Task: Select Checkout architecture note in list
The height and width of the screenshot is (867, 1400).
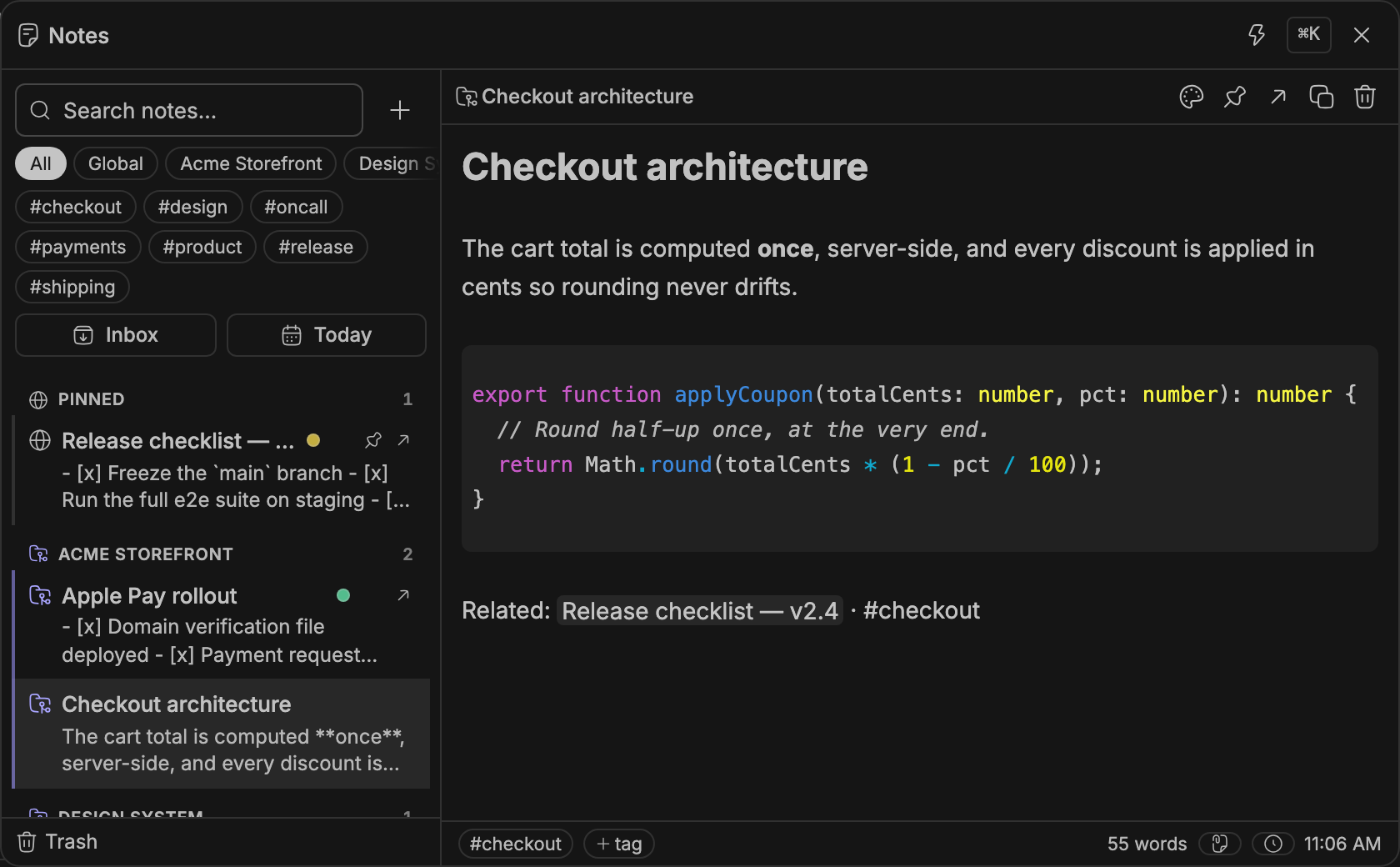Action: coord(222,734)
